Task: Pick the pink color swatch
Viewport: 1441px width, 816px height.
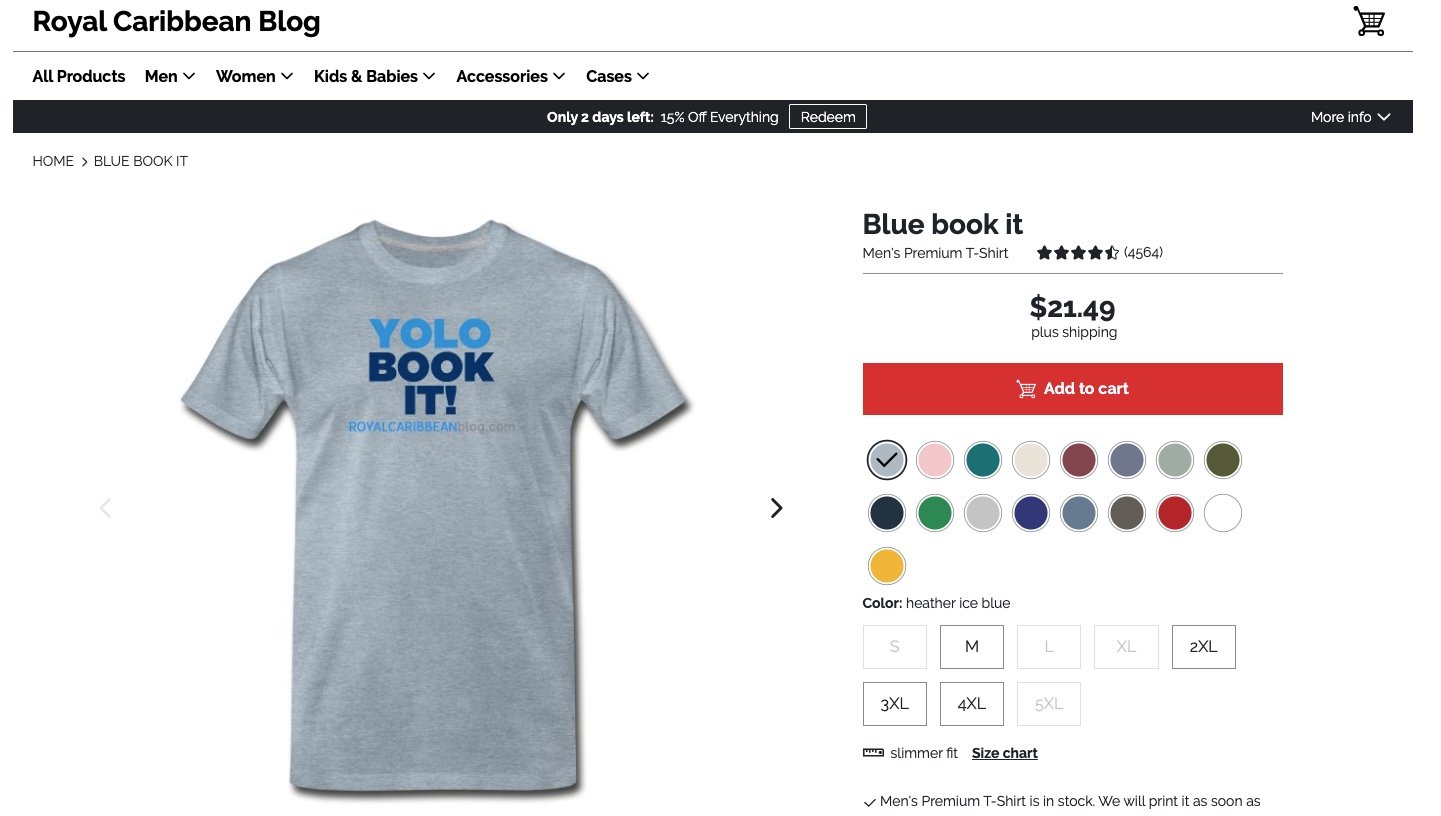Action: click(x=935, y=460)
